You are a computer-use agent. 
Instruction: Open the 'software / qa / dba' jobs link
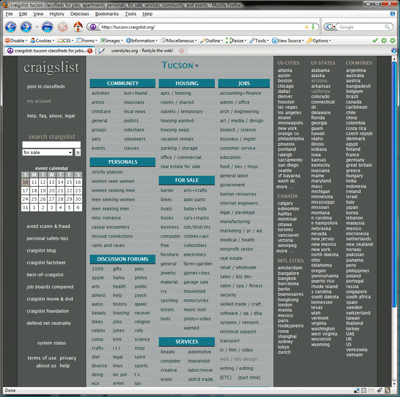coord(241,313)
